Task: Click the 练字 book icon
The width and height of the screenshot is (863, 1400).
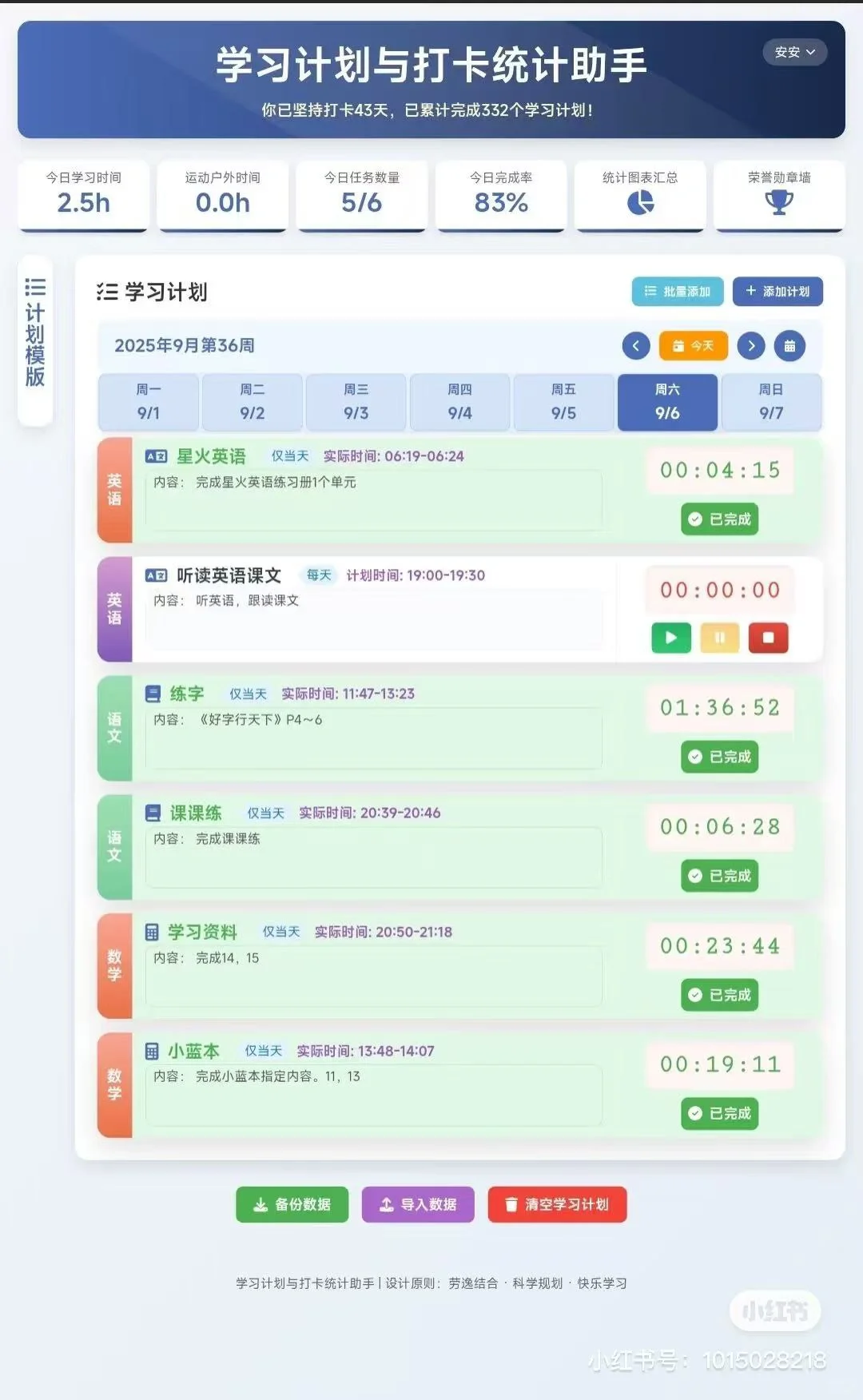Action: (153, 694)
